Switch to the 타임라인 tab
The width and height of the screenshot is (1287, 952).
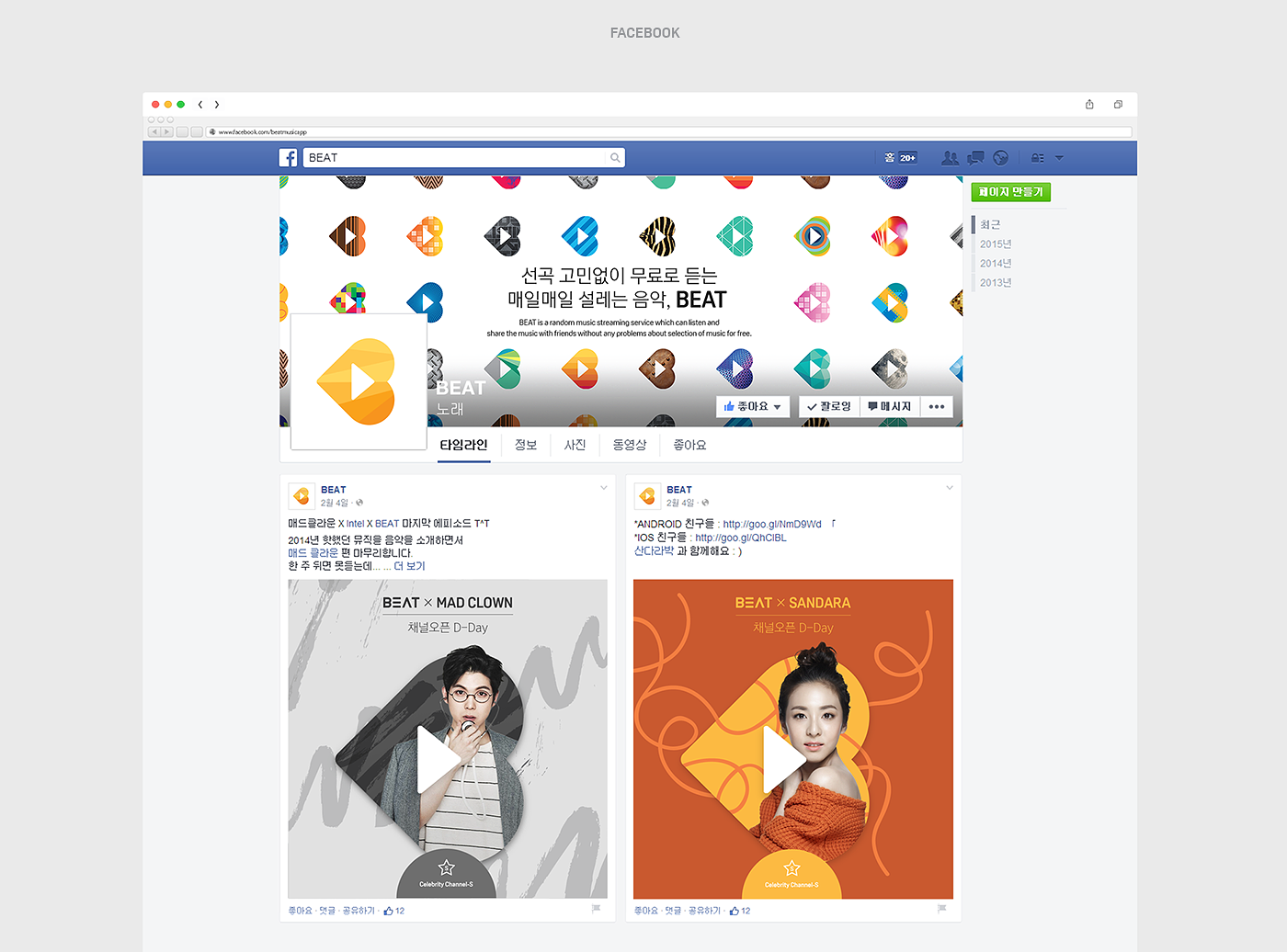point(463,445)
